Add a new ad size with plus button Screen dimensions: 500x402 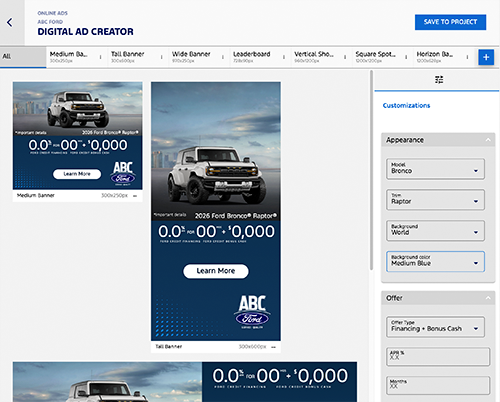[486, 57]
